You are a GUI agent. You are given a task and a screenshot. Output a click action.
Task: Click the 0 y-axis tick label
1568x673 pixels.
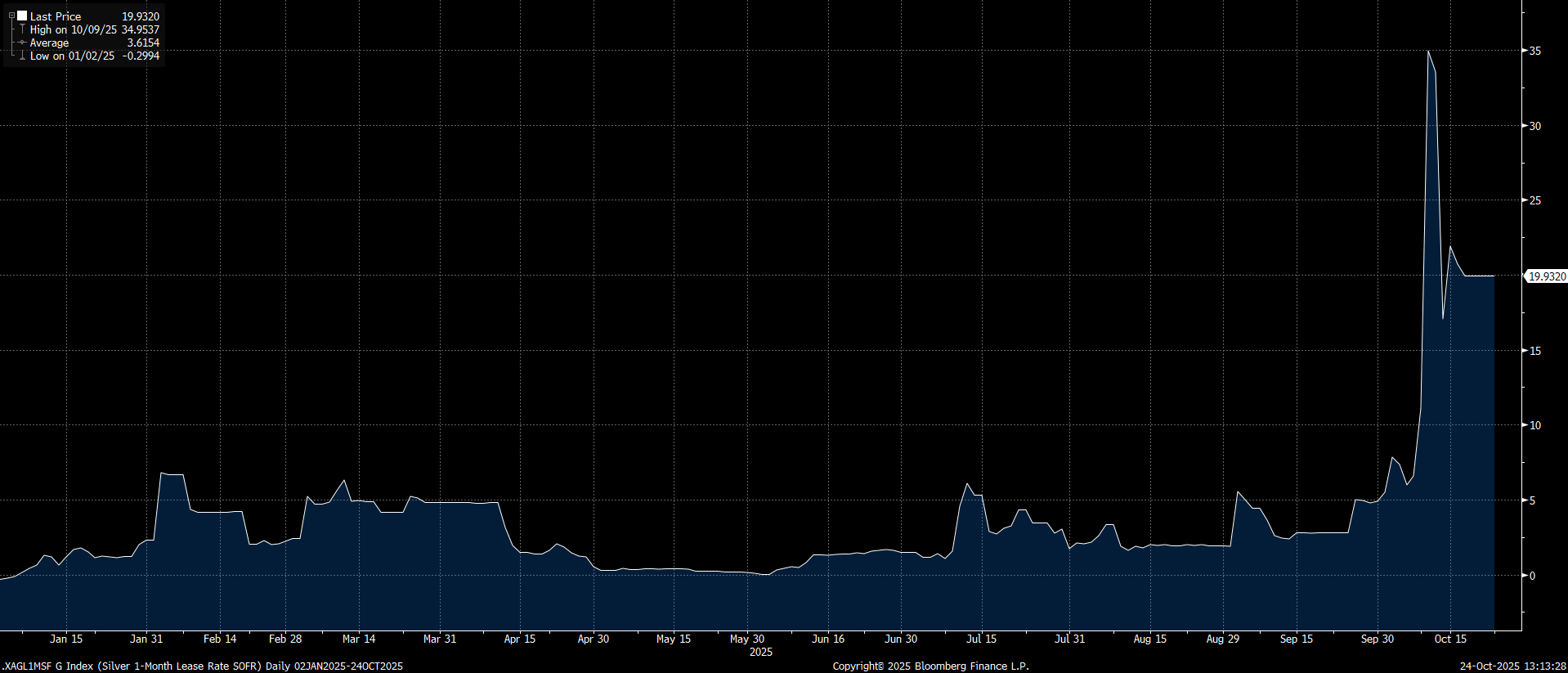tap(1533, 576)
